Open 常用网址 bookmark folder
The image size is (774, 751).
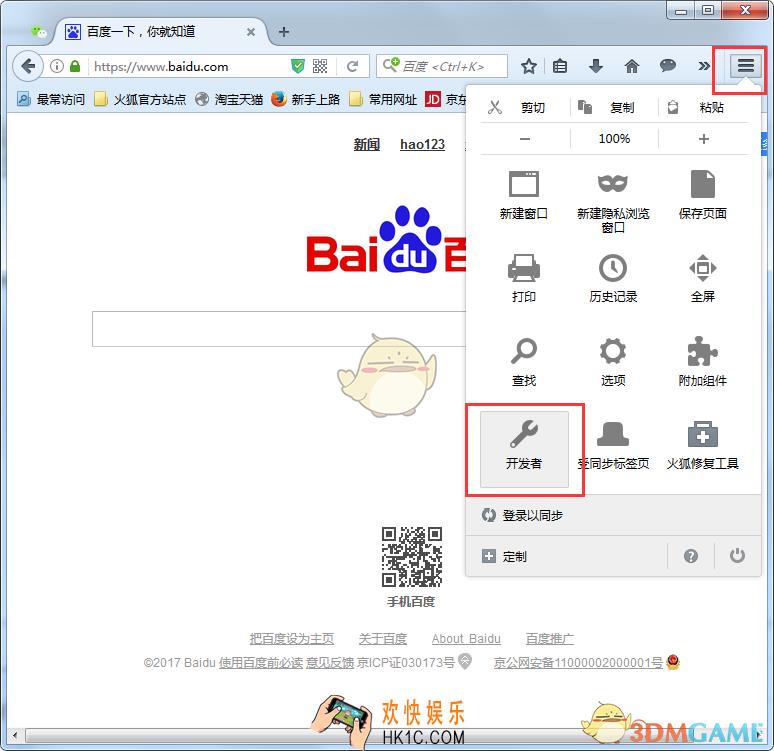click(383, 99)
